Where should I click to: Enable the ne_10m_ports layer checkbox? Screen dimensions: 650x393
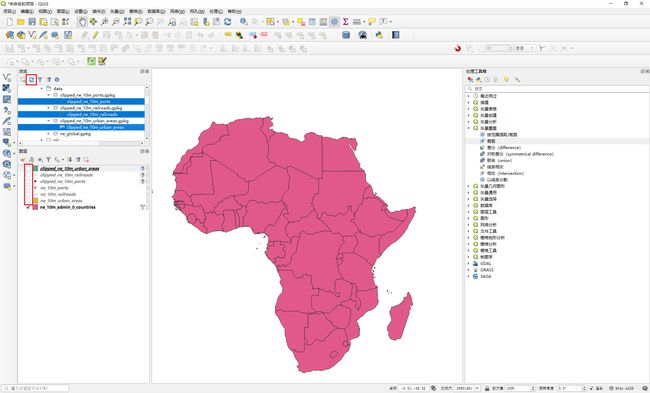[x=28, y=188]
